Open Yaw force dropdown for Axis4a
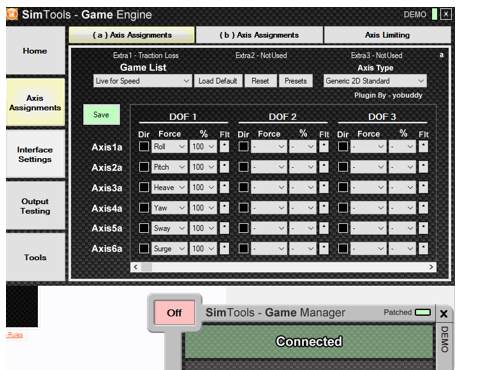This screenshot has height=370, width=480. pyautogui.click(x=169, y=208)
